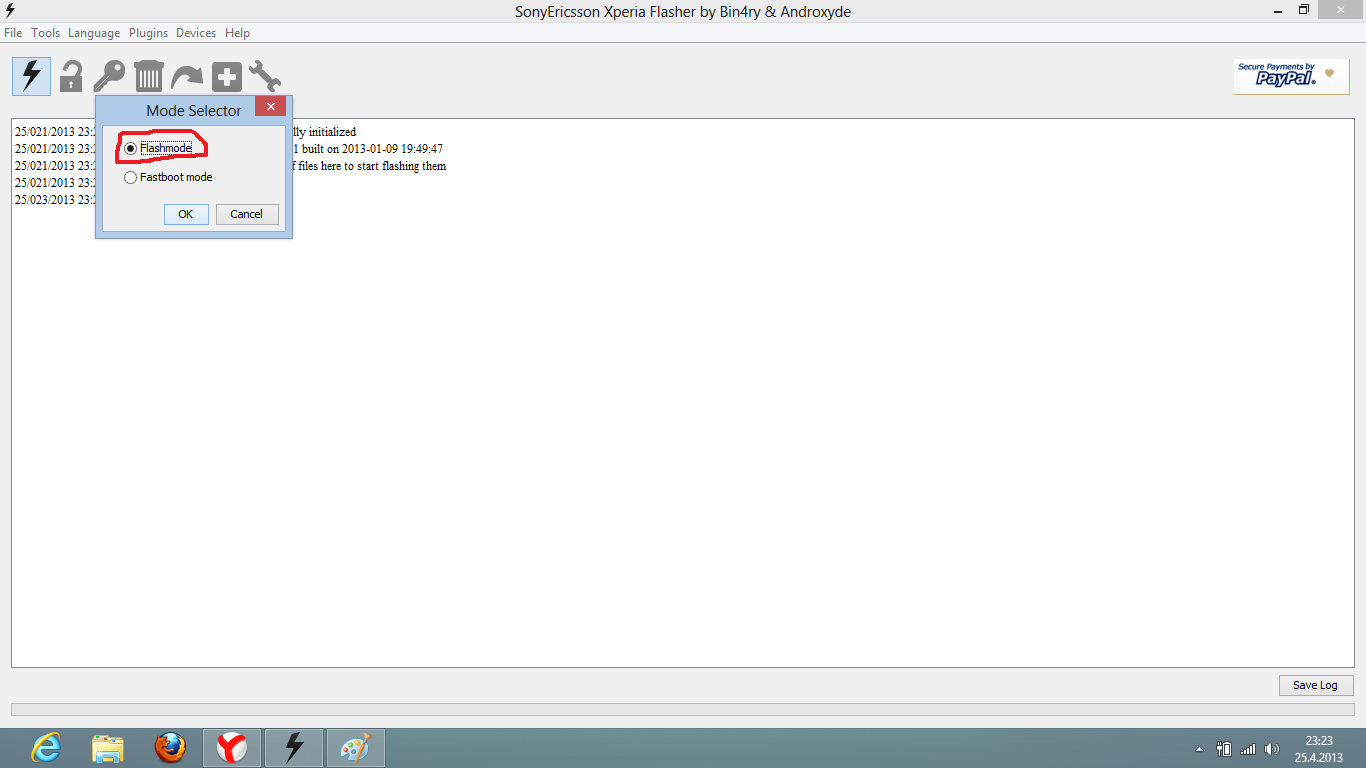This screenshot has height=768, width=1366.
Task: Show hidden system tray icons
Action: [1200, 749]
